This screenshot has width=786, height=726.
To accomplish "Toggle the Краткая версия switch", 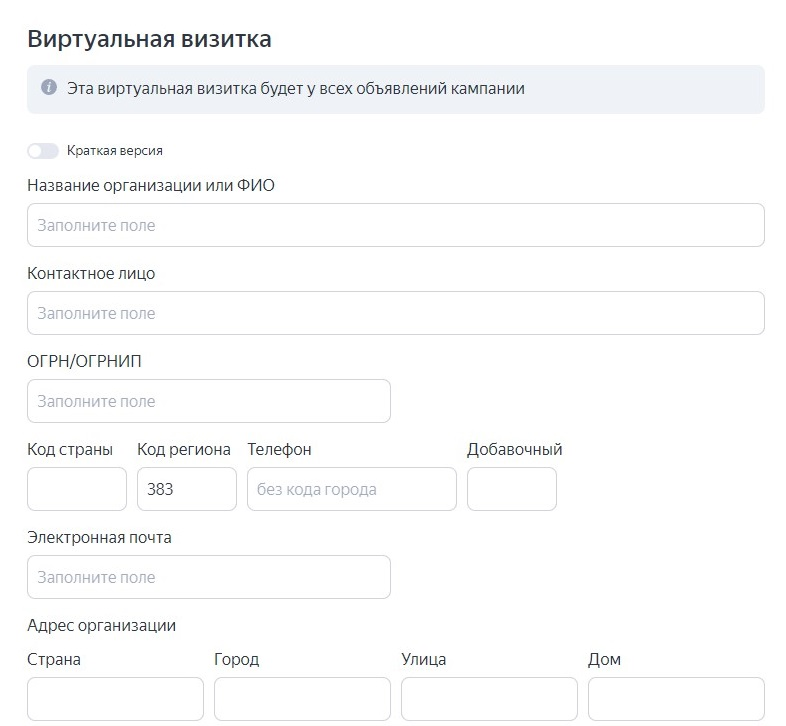I will 43,150.
